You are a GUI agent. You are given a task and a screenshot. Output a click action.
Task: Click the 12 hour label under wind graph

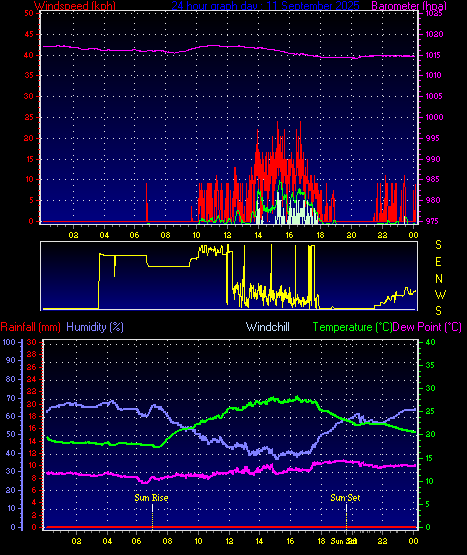pos(227,235)
